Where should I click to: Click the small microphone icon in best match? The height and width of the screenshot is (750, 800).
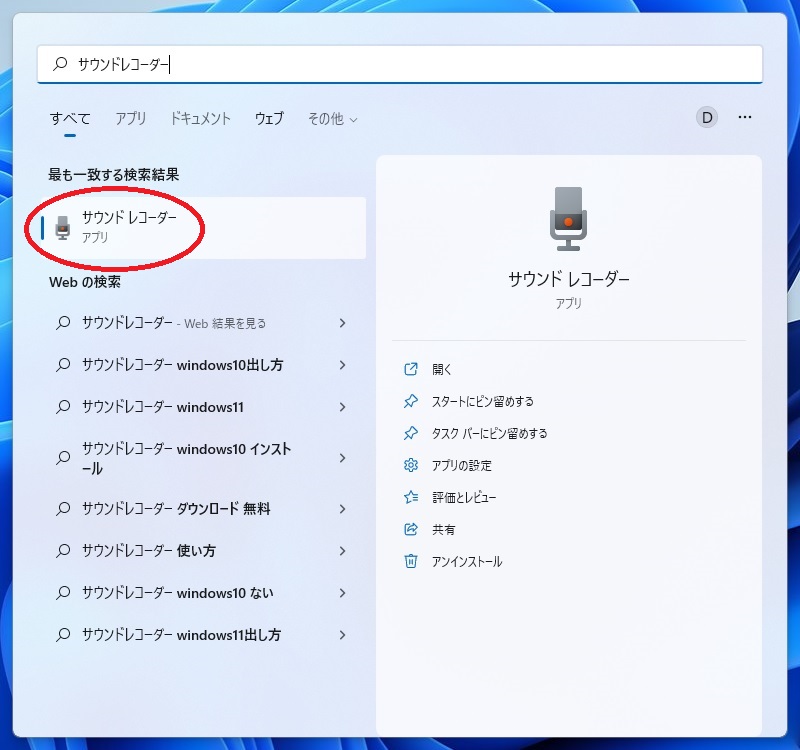63,228
